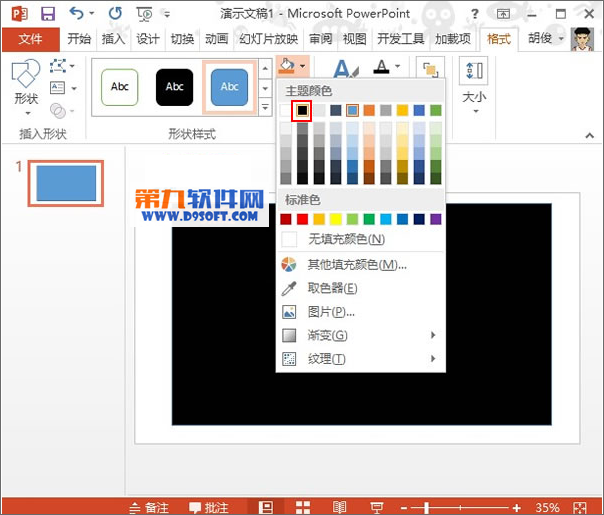604x515 pixels.
Task: Open the 文件 file tab
Action: click(x=30, y=39)
